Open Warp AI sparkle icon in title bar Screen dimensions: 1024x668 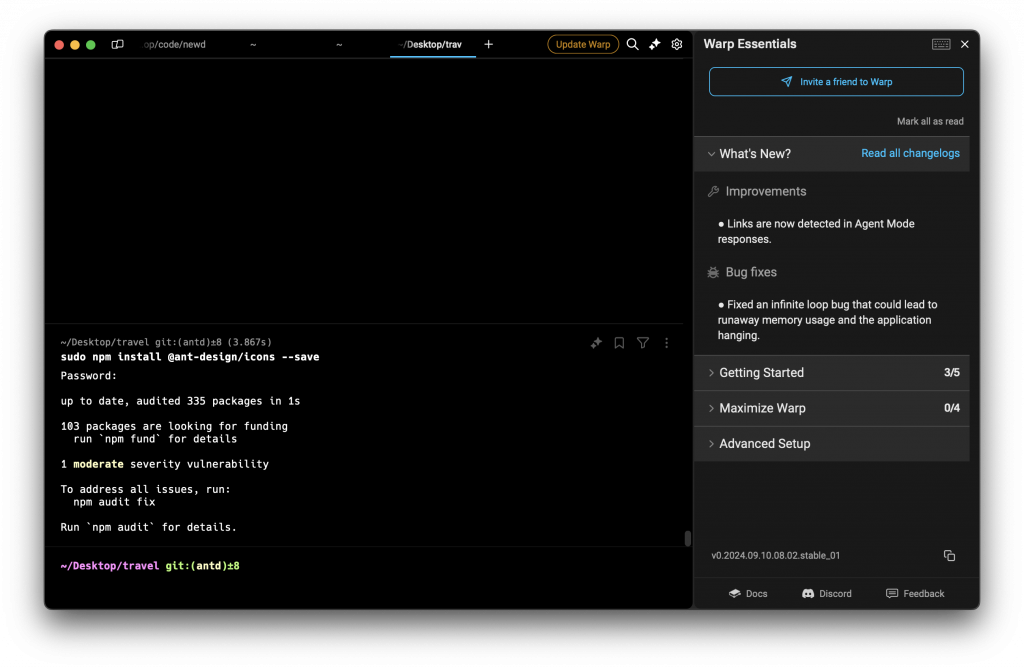coord(654,44)
